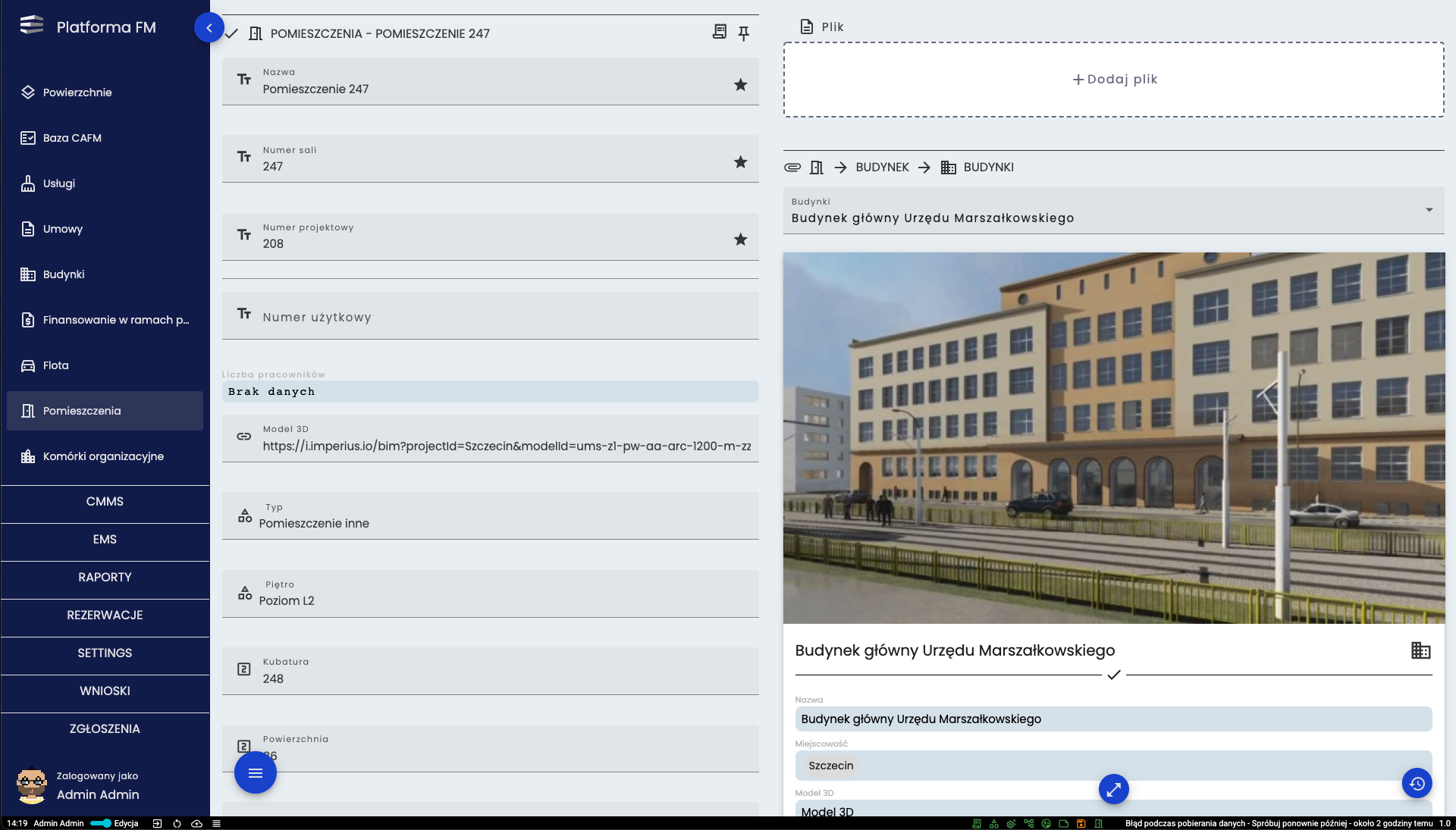
Task: Click the building icon on the Budynek card
Action: coord(1421,650)
